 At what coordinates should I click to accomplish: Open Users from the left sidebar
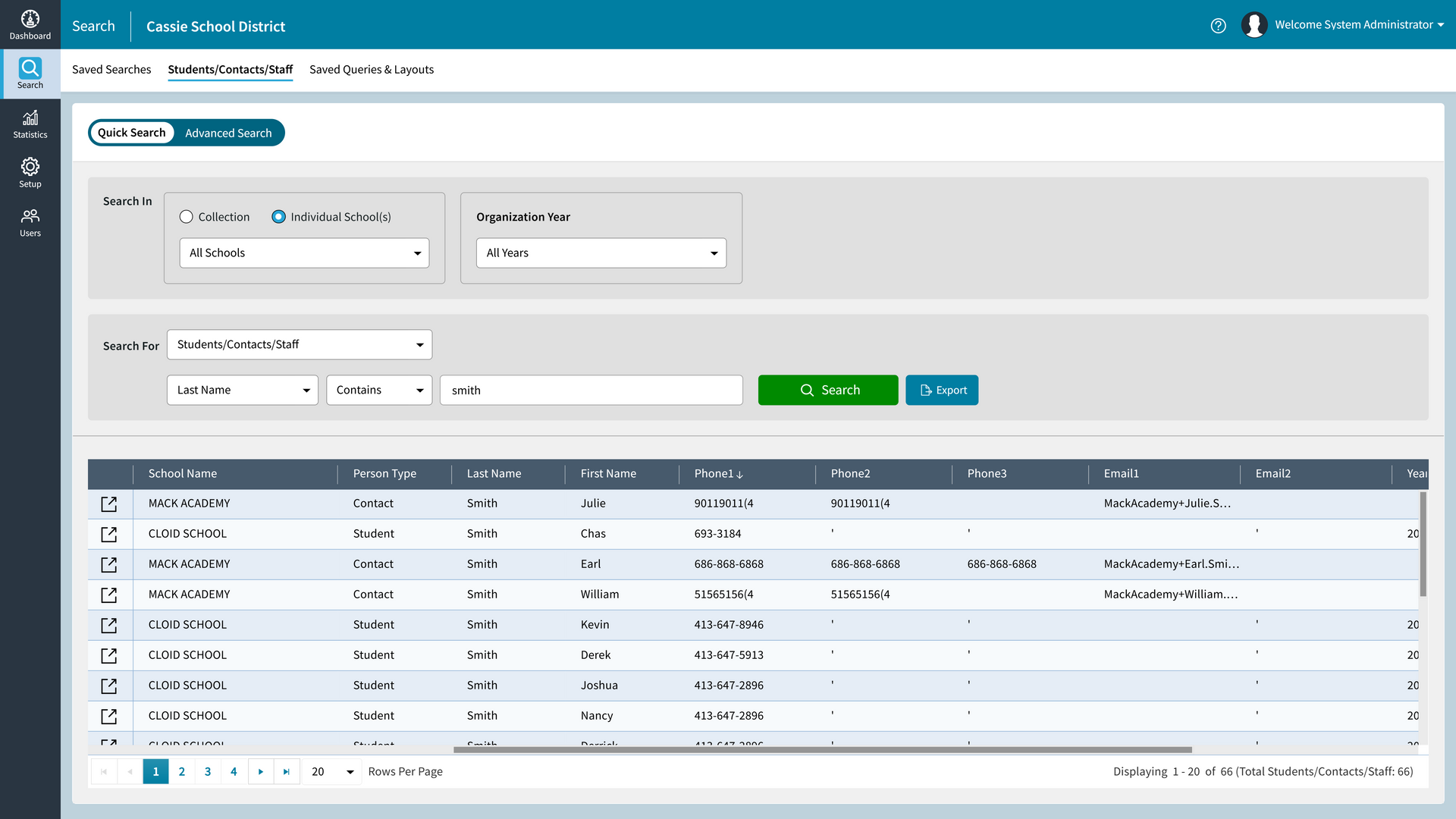[30, 221]
